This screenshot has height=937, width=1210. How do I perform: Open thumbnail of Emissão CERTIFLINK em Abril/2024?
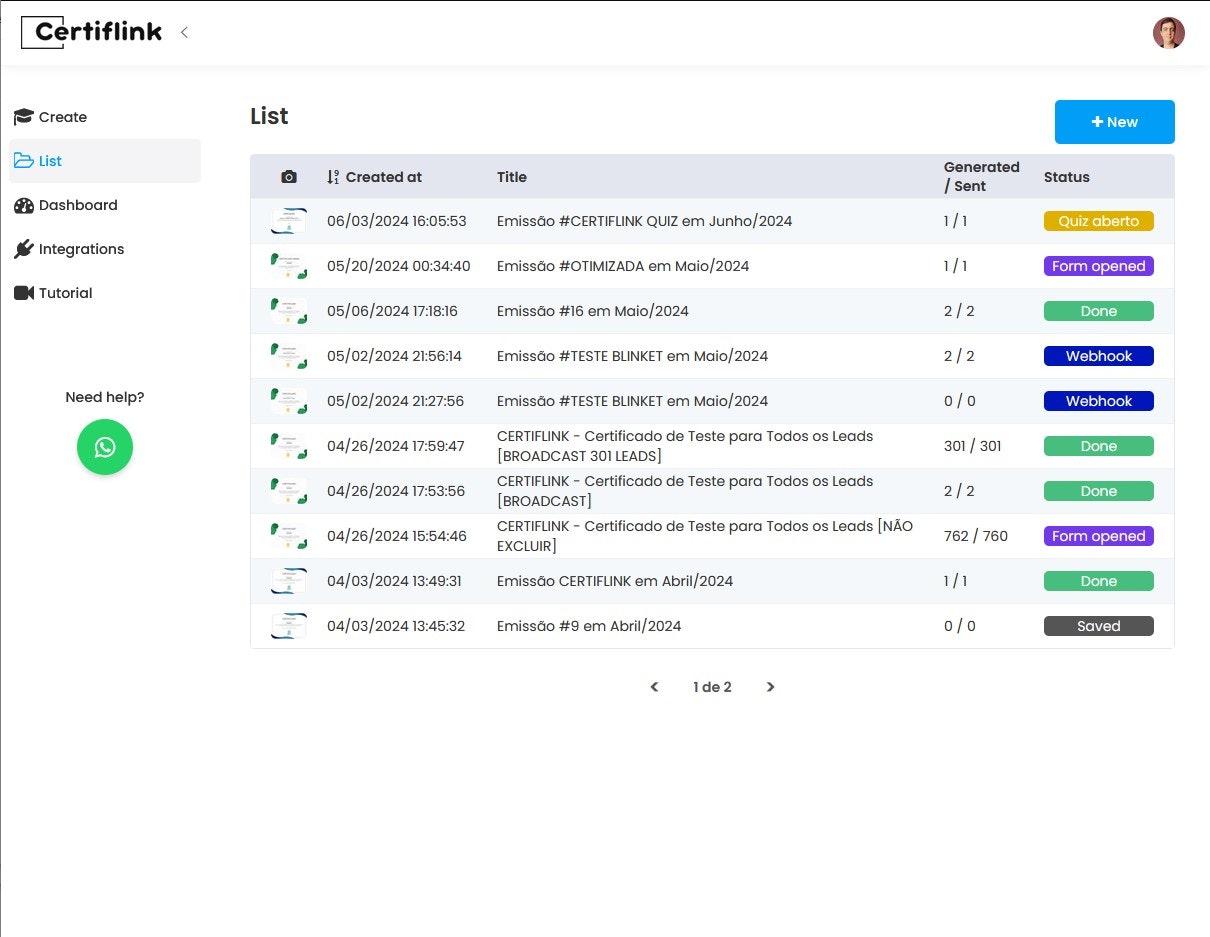(x=289, y=581)
